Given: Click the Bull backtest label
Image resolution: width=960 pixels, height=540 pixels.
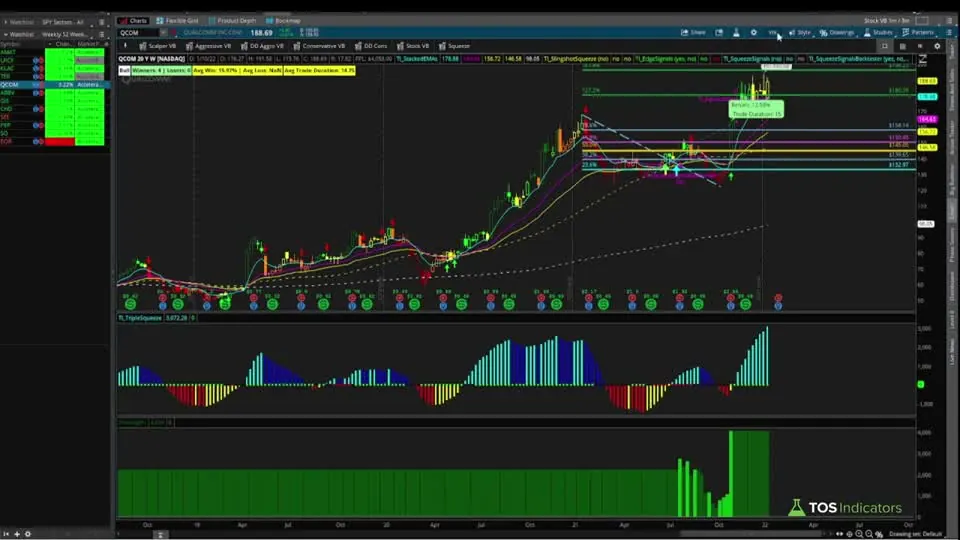Looking at the screenshot, I should (124, 70).
